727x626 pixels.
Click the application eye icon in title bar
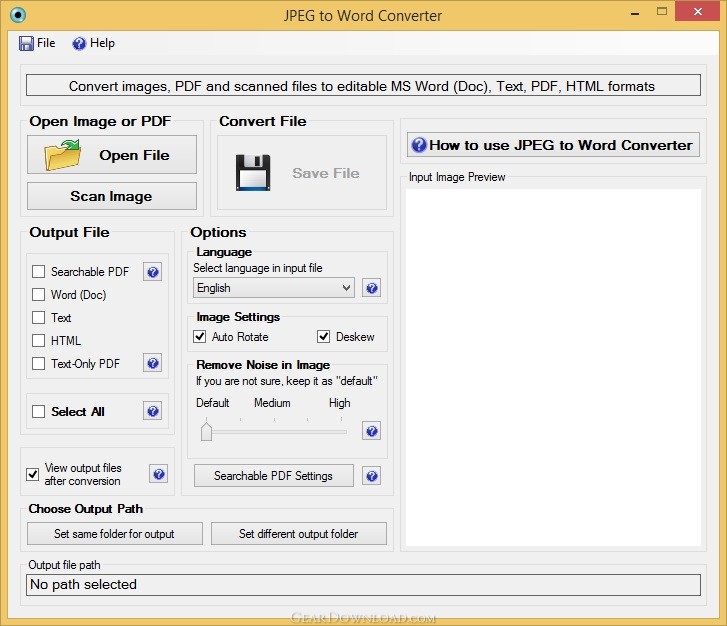18,15
